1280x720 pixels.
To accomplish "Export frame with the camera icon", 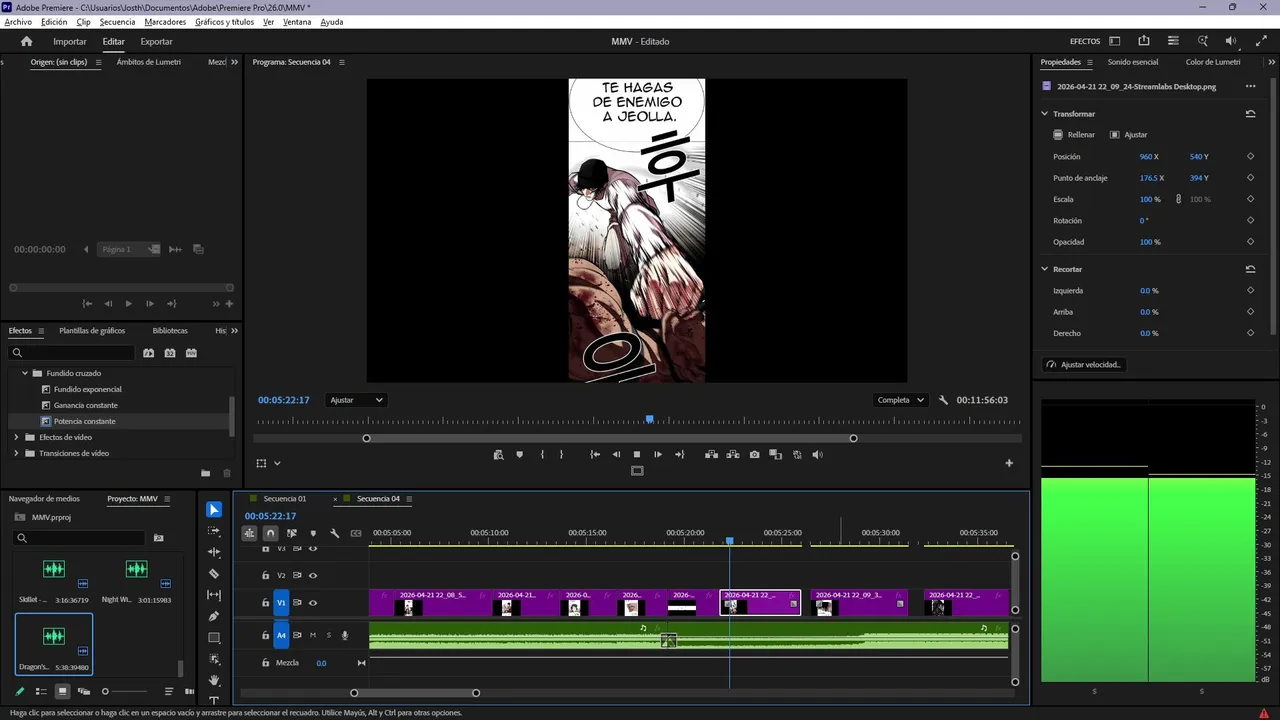I will tap(754, 454).
